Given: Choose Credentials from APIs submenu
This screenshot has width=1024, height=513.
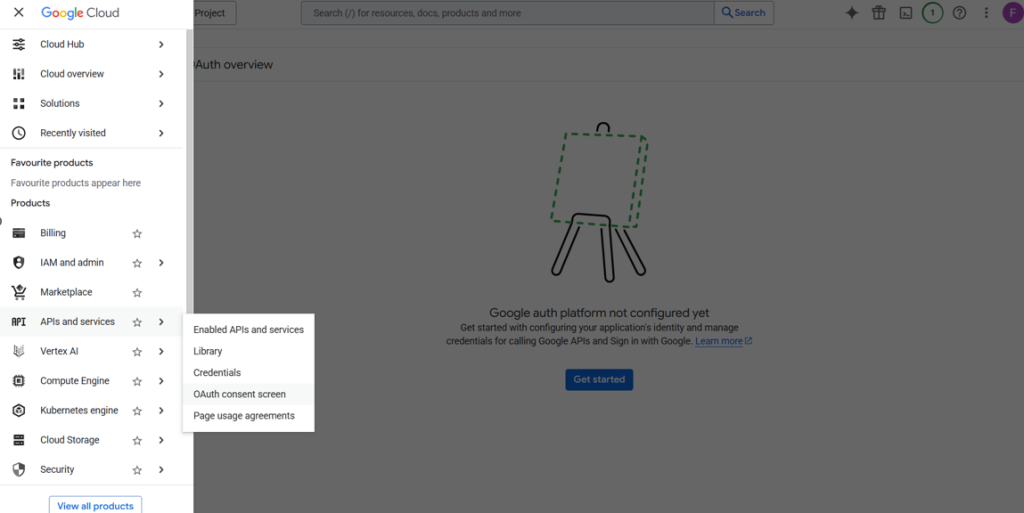Looking at the screenshot, I should [217, 373].
